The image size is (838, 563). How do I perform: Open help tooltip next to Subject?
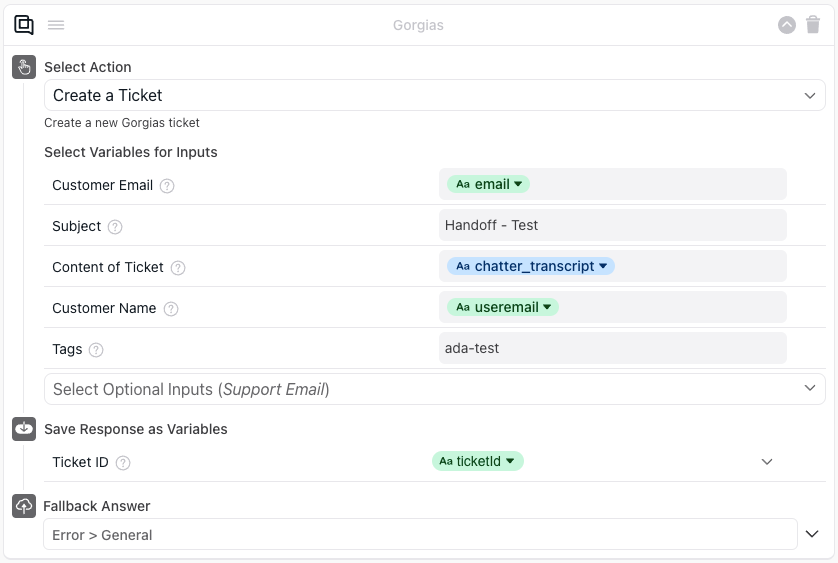coord(115,227)
